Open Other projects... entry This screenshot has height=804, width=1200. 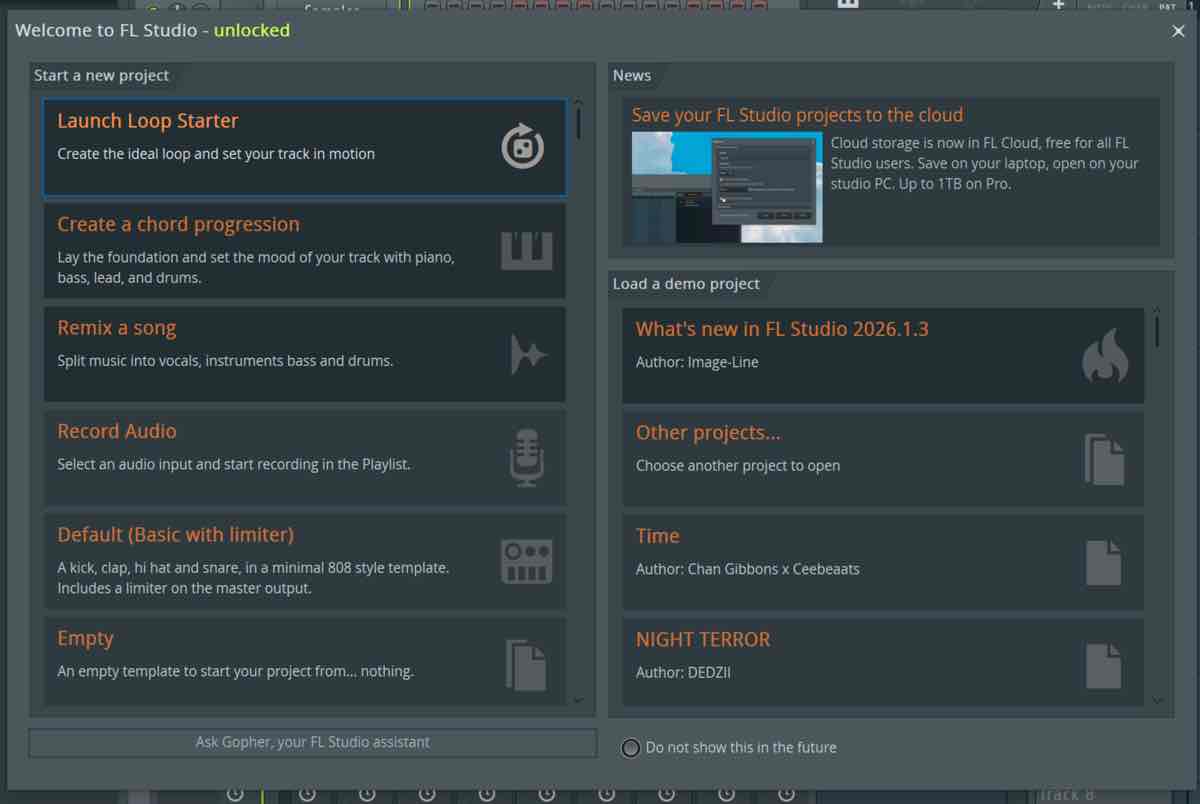(883, 459)
